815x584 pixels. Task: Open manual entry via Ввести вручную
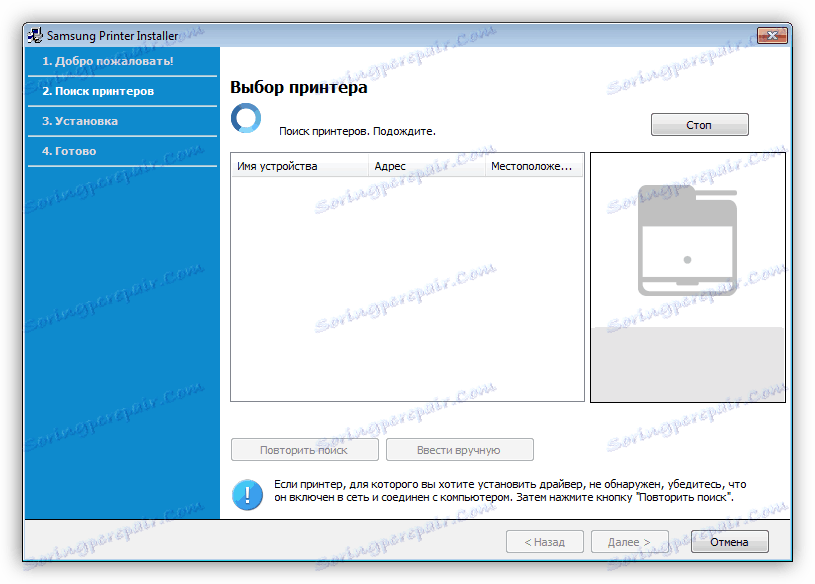[460, 449]
